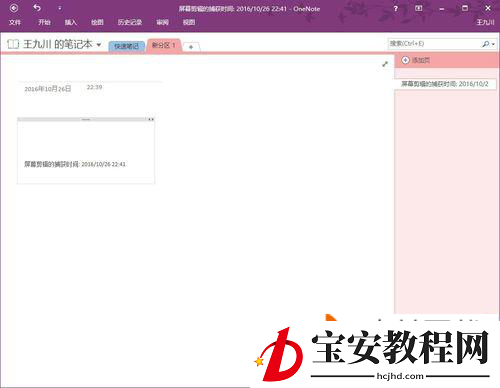Image resolution: width=500 pixels, height=388 pixels.
Task: Click the notebook icon beside 王九川 的笔记本
Action: (13, 44)
